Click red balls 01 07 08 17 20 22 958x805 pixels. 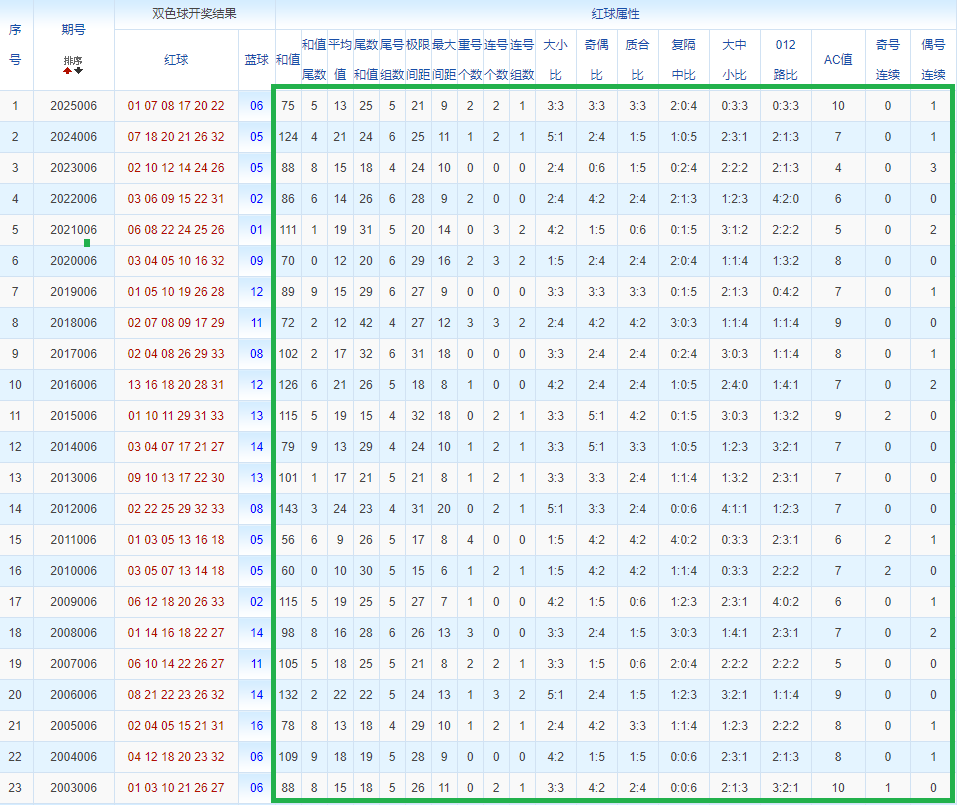176,106
